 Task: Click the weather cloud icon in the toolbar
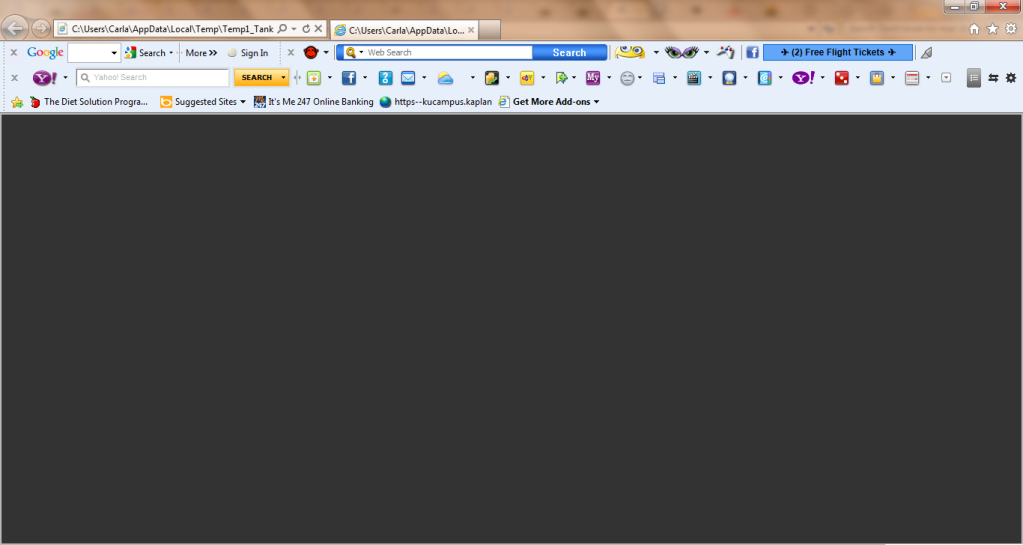[x=446, y=78]
